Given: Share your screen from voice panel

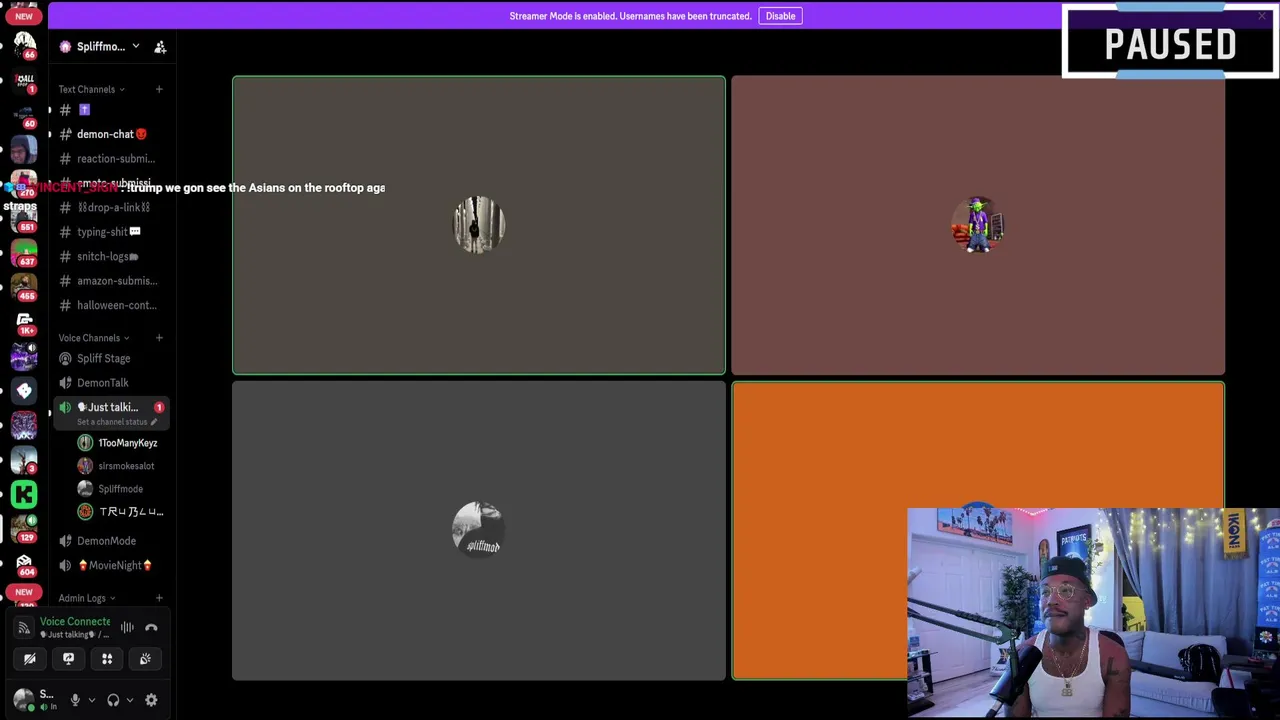Looking at the screenshot, I should [68, 659].
